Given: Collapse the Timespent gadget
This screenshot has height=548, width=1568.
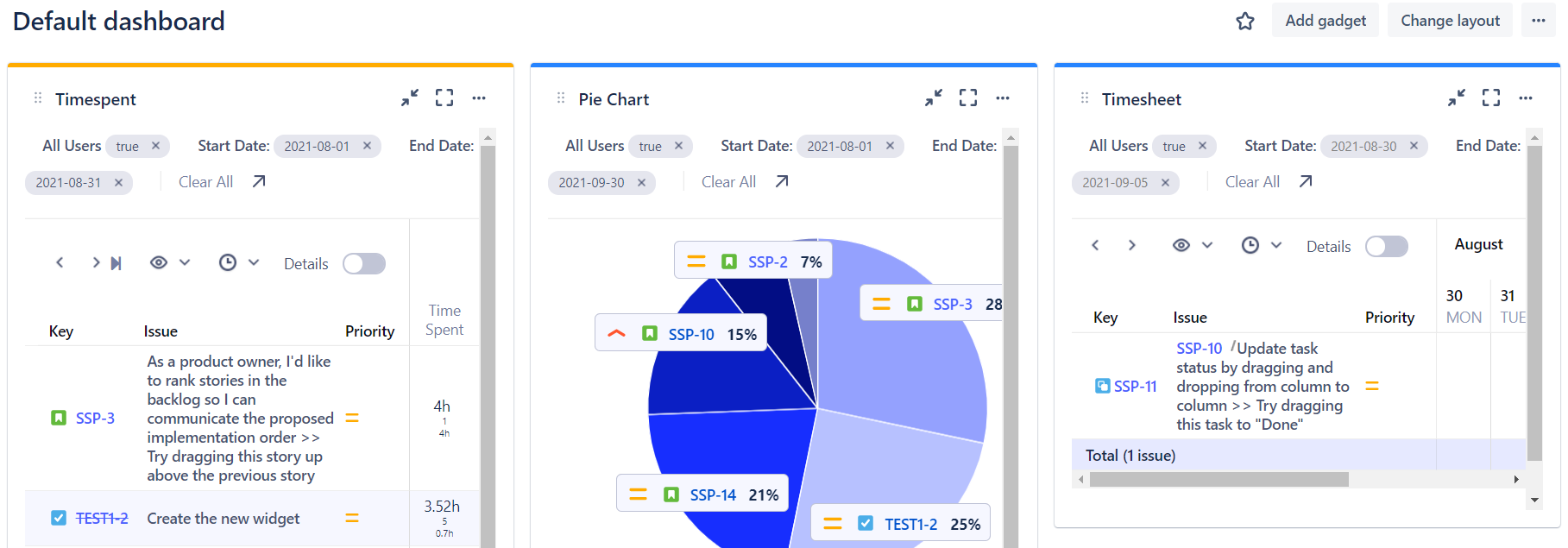Looking at the screenshot, I should [410, 98].
